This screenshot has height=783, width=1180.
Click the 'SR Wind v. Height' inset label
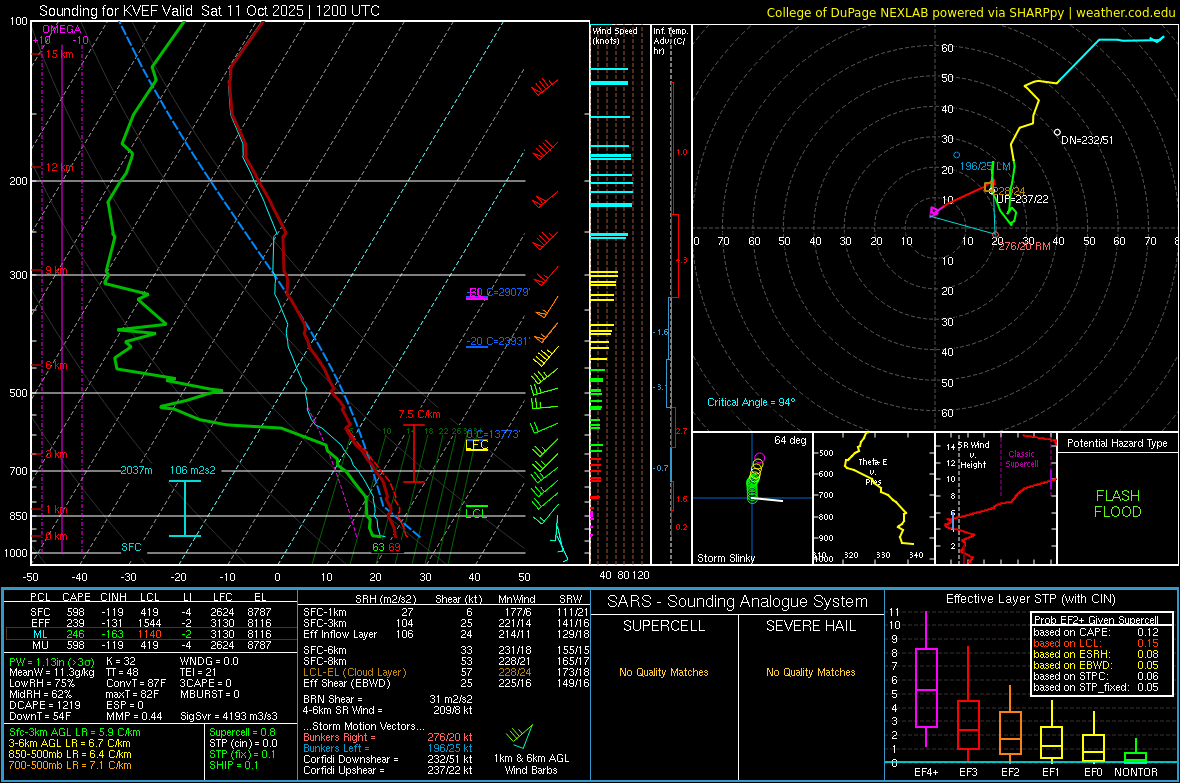click(973, 455)
